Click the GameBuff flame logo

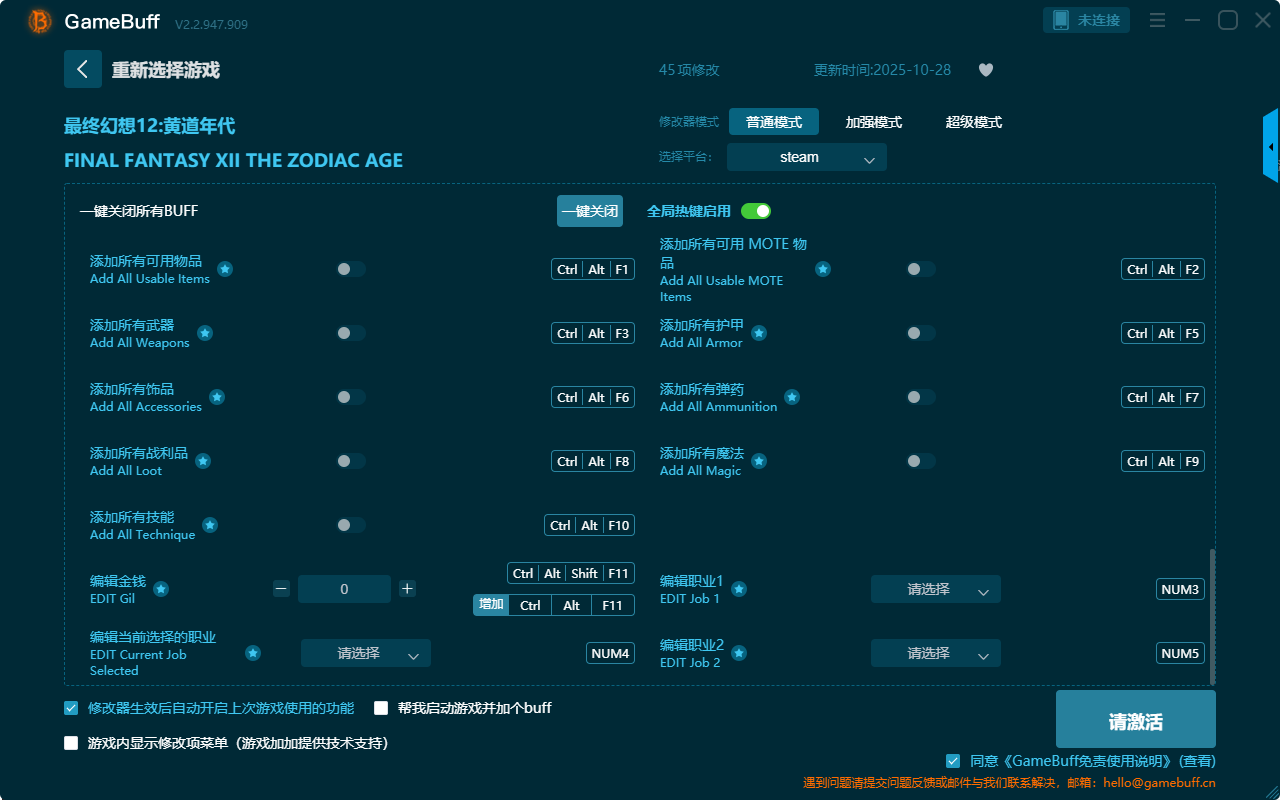pos(40,21)
